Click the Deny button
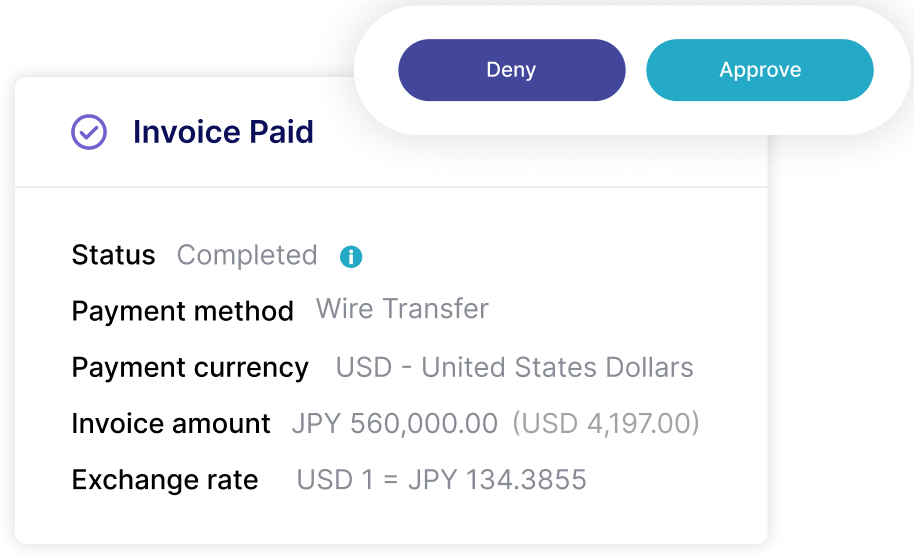 coord(512,70)
